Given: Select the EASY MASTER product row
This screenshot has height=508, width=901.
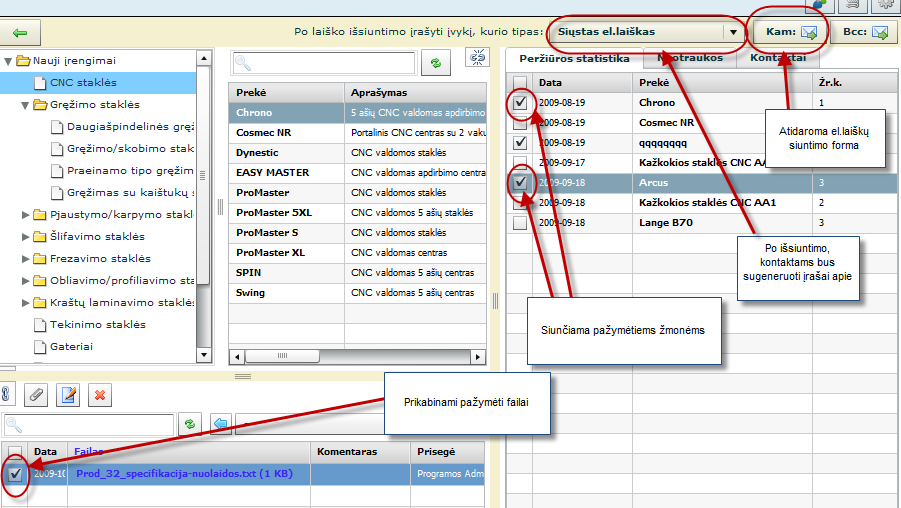Looking at the screenshot, I should coord(357,172).
